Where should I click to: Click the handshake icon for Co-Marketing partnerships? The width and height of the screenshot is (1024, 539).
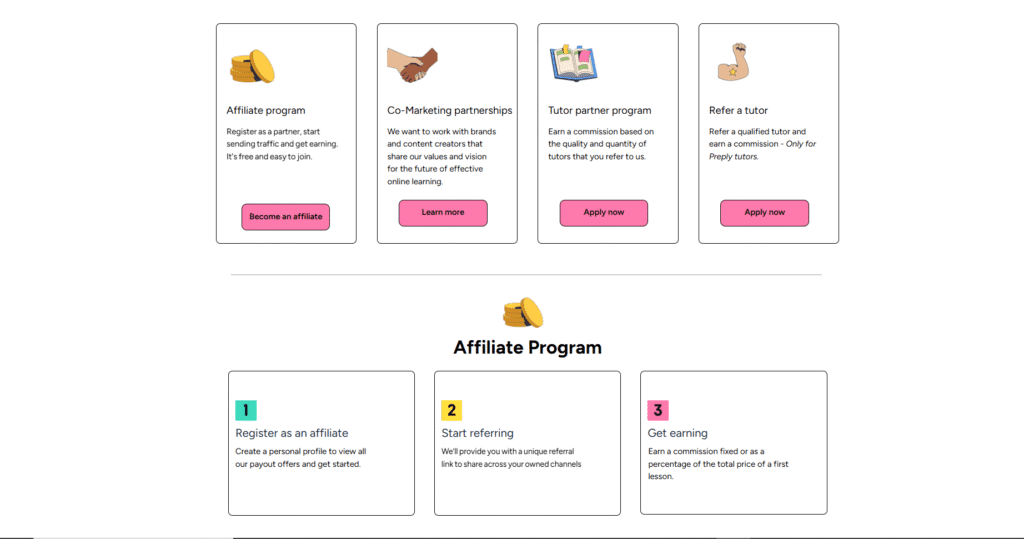(412, 65)
